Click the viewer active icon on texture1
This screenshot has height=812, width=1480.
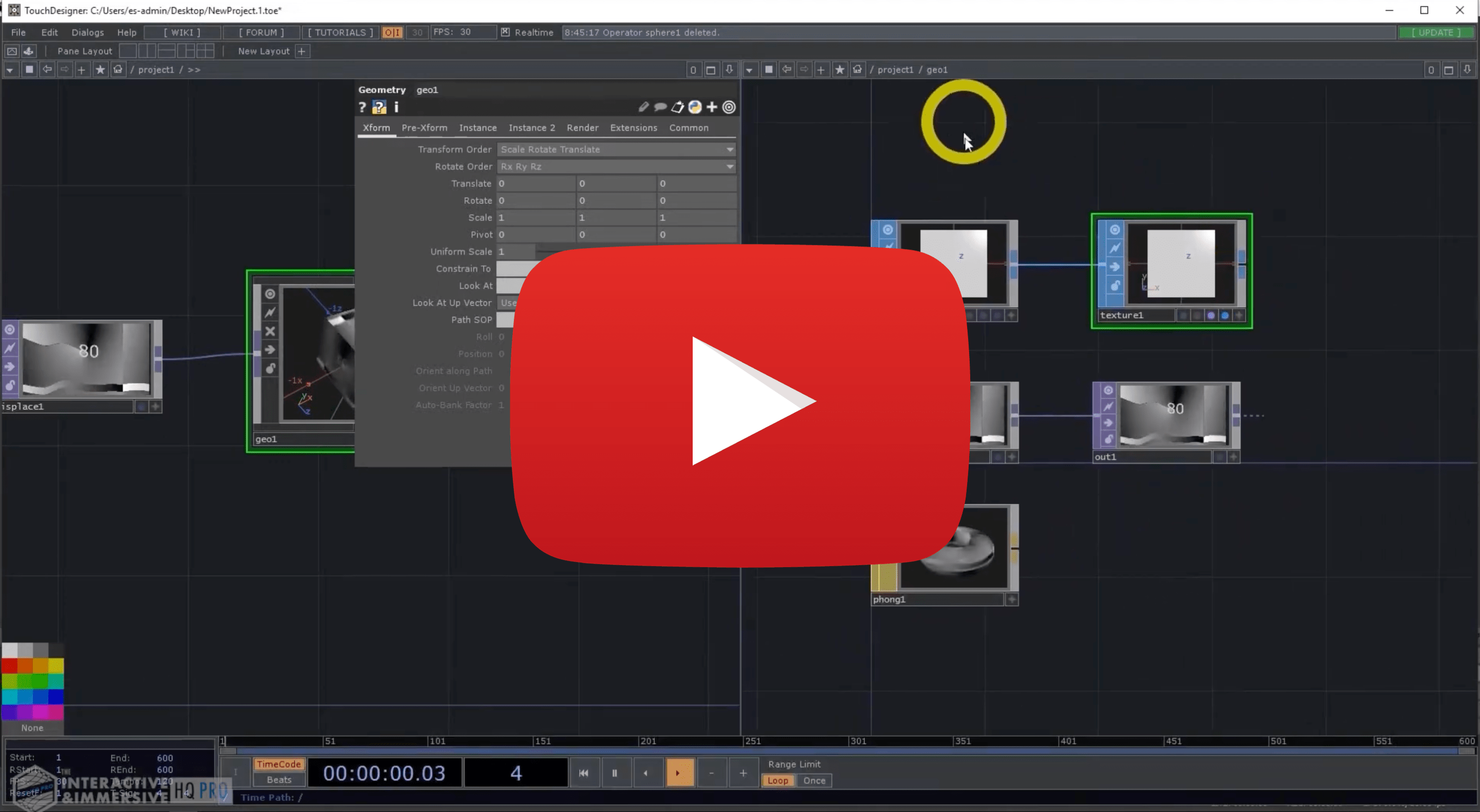pyautogui.click(x=1115, y=230)
